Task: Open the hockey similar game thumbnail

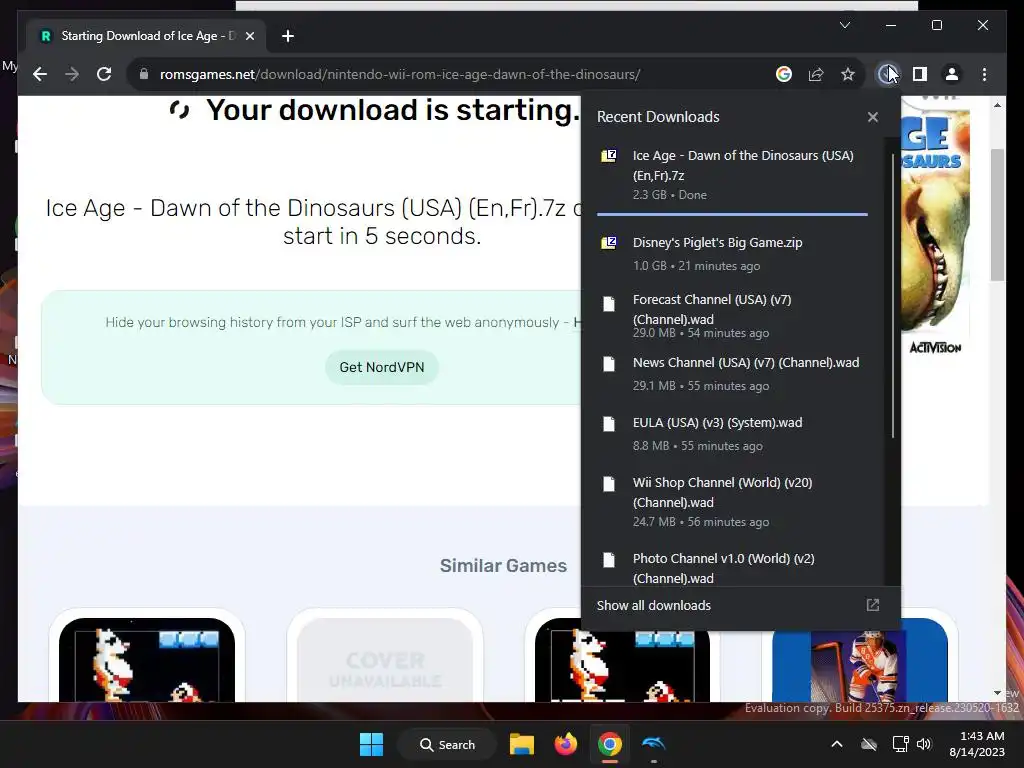Action: 859,660
